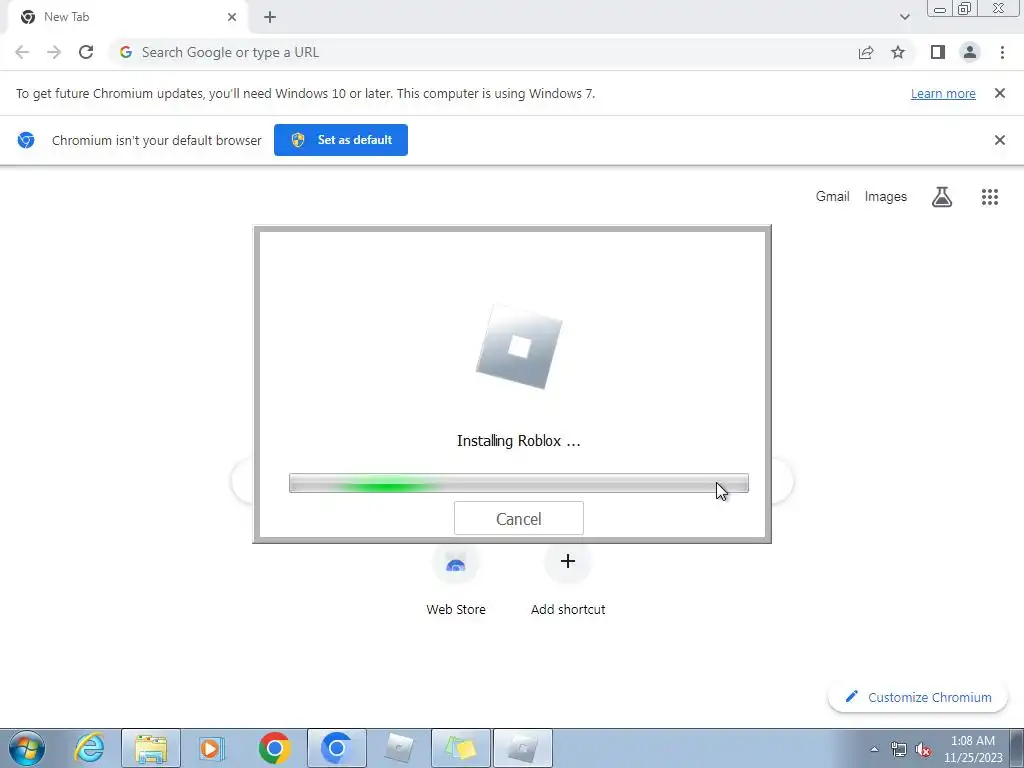This screenshot has height=768, width=1024.
Task: Open Gmail link
Action: point(832,197)
